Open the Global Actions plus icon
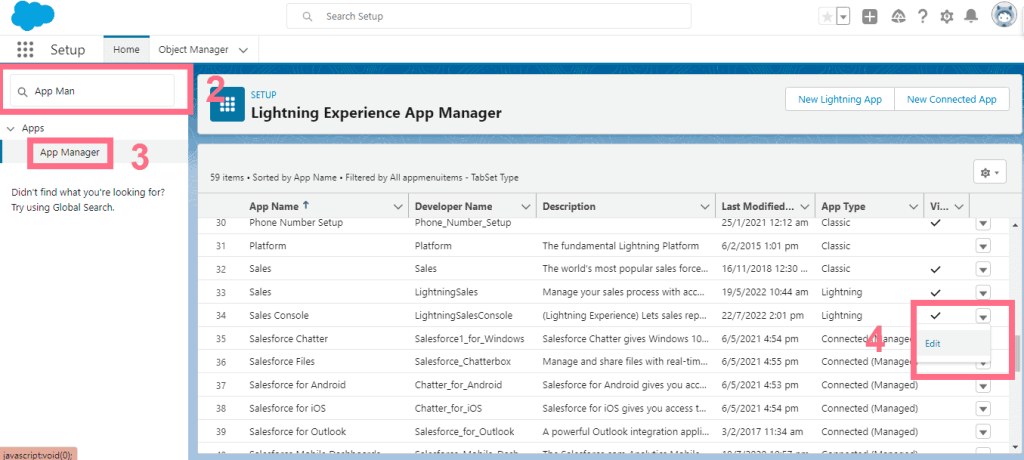Screen dimensions: 1024x460 870,17
